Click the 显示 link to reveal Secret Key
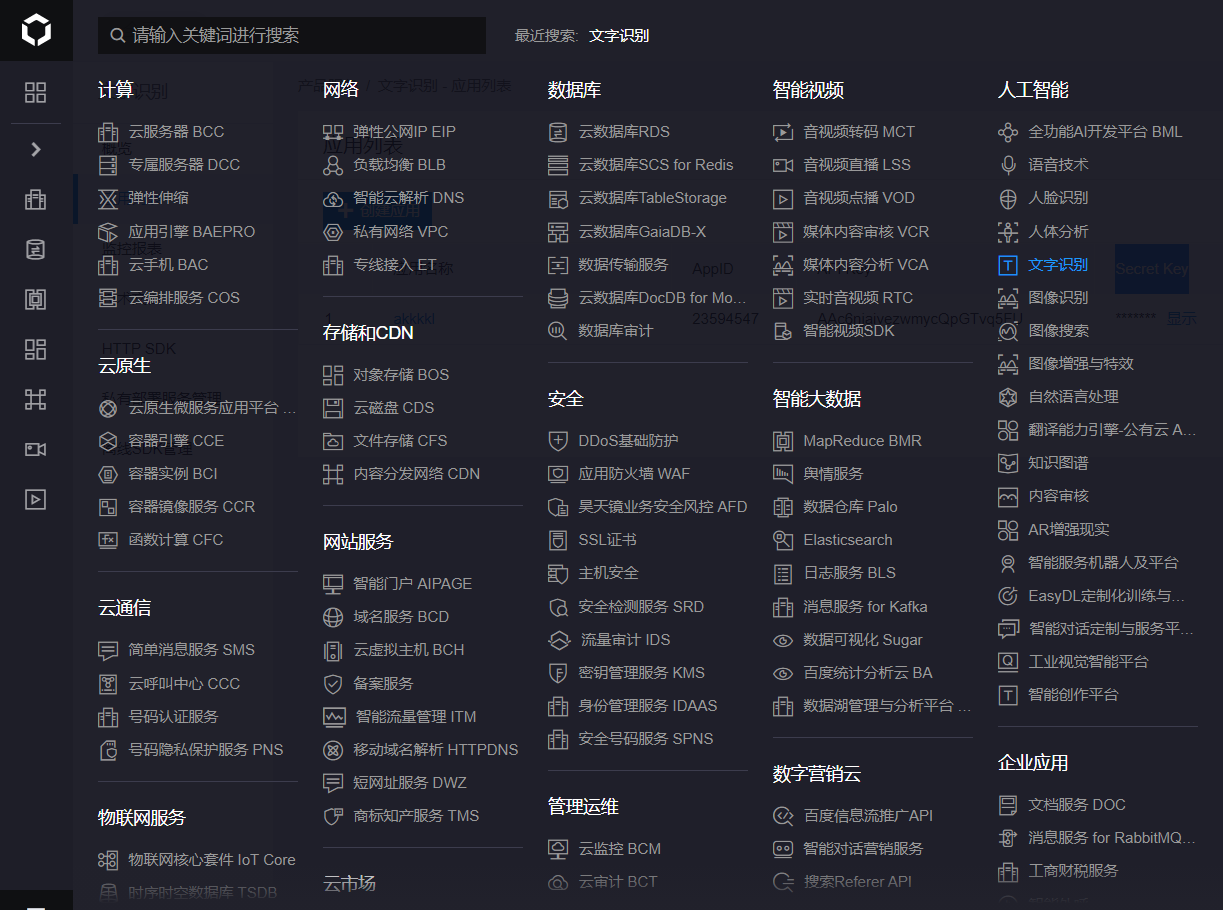 click(x=1181, y=318)
